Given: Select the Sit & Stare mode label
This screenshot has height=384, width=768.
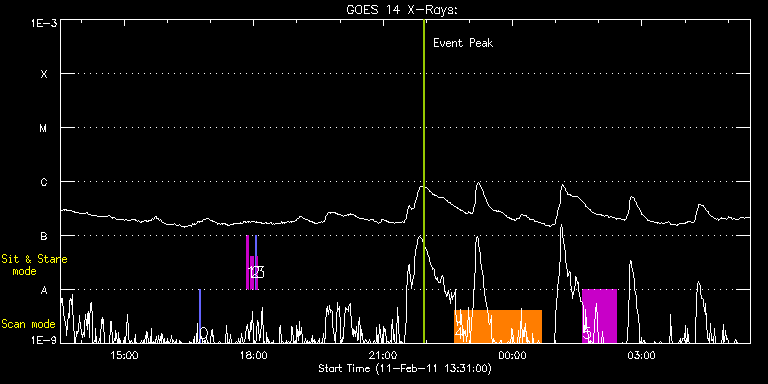Looking at the screenshot, I should point(34,265).
